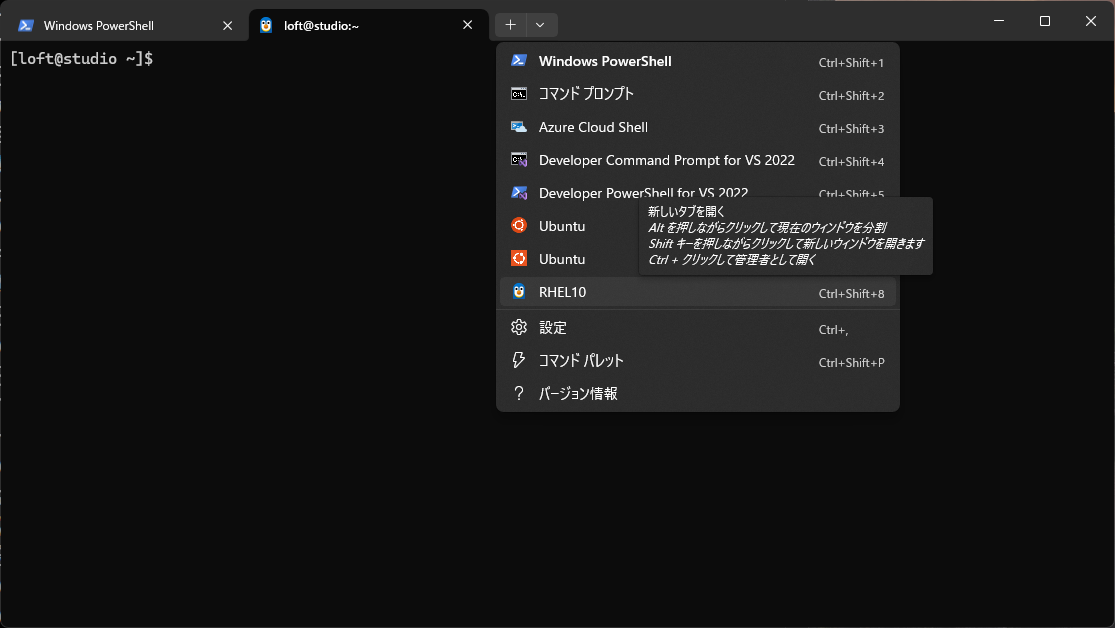Click the Ctrl+Shift+1 shortcut label

851,63
